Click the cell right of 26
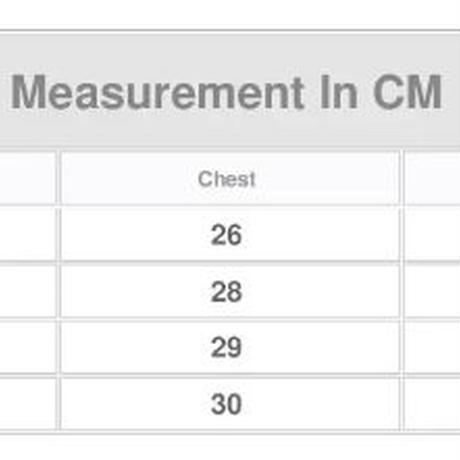 click(x=432, y=235)
